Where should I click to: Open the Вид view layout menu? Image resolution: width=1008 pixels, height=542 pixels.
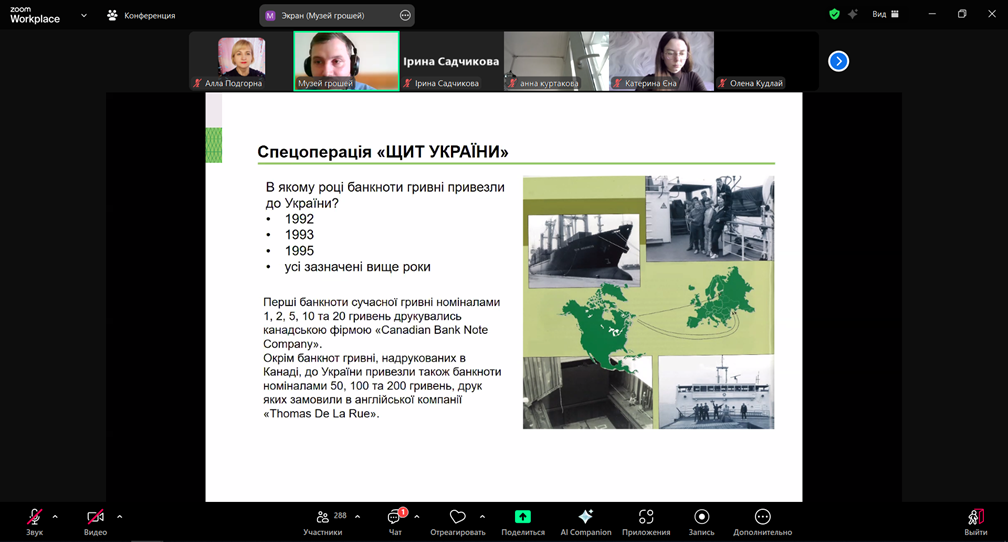(885, 14)
